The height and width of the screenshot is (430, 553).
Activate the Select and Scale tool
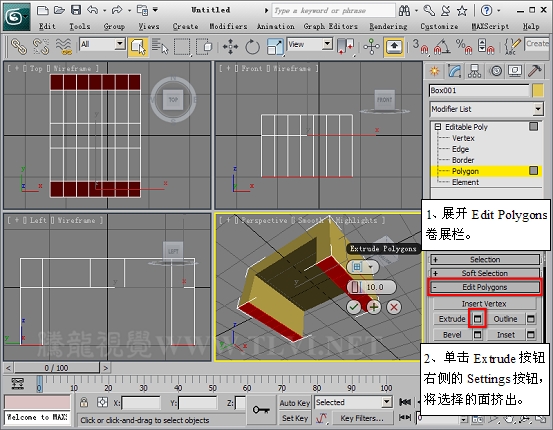tap(275, 47)
